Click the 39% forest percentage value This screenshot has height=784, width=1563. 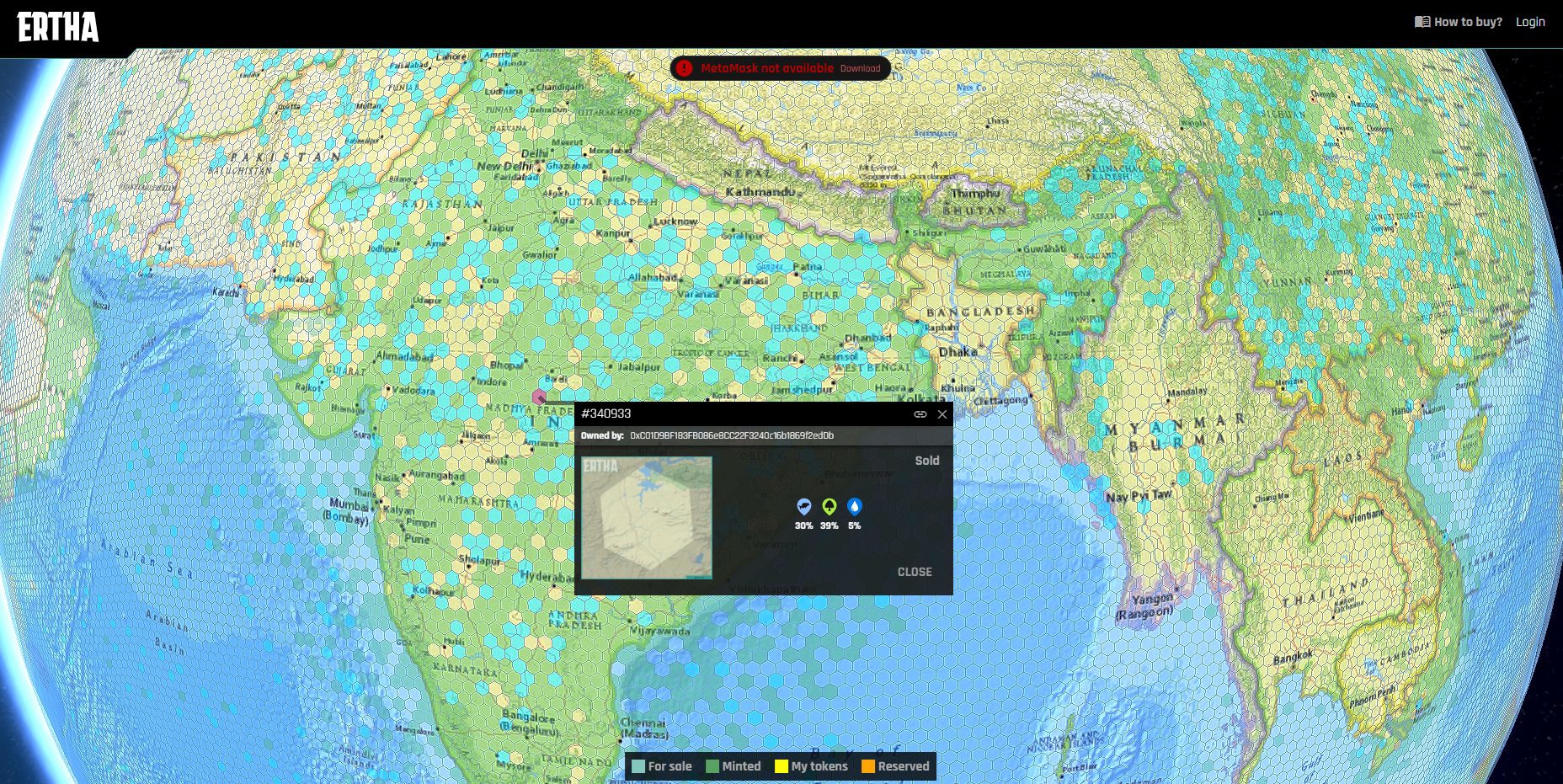[830, 525]
